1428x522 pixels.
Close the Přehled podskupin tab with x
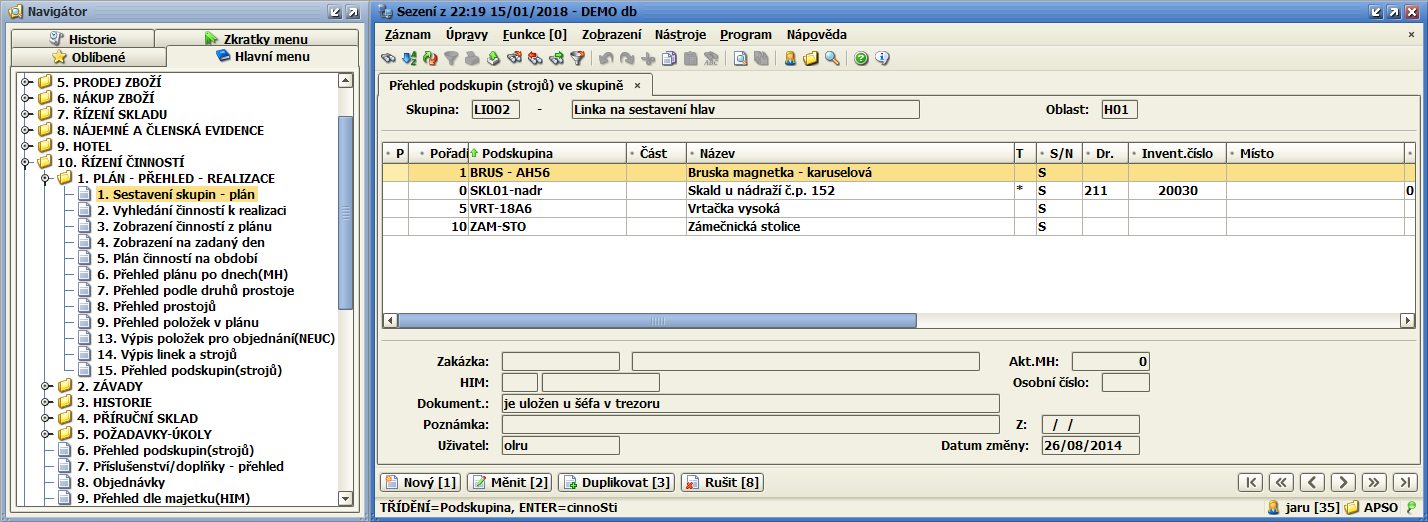637,86
